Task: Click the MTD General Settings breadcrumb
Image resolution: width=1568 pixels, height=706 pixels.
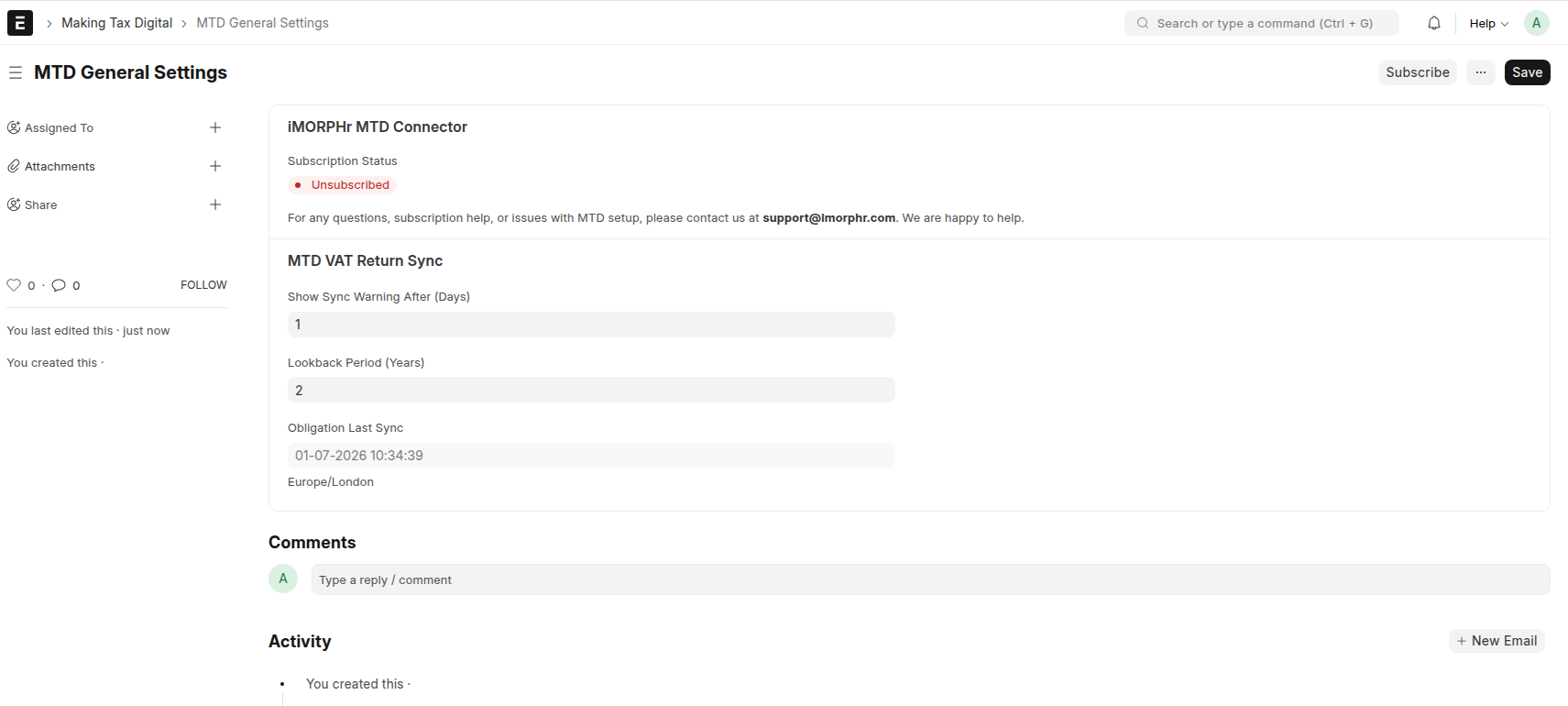Action: 262,23
